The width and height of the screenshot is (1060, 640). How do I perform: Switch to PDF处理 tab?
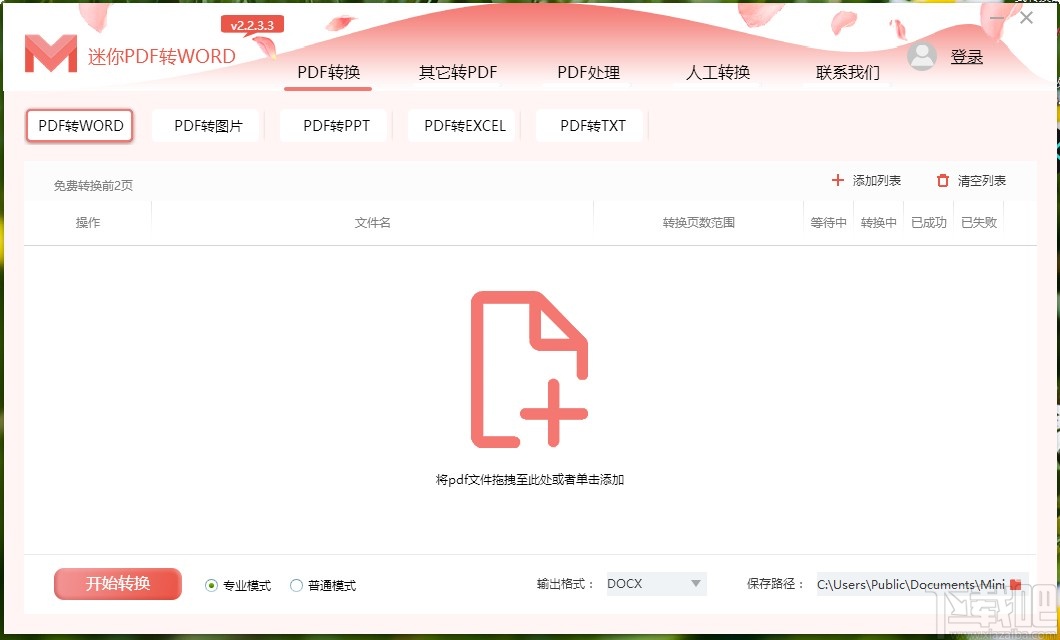tap(588, 72)
